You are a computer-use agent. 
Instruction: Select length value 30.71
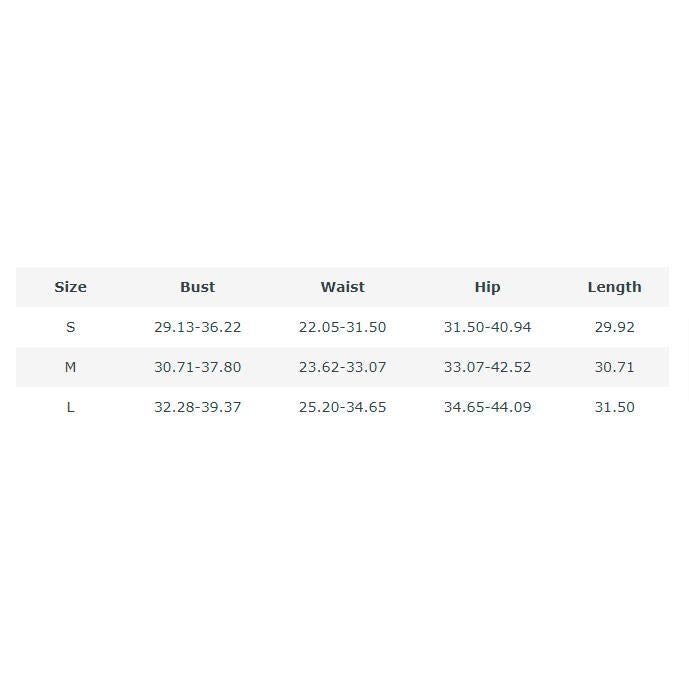(614, 367)
